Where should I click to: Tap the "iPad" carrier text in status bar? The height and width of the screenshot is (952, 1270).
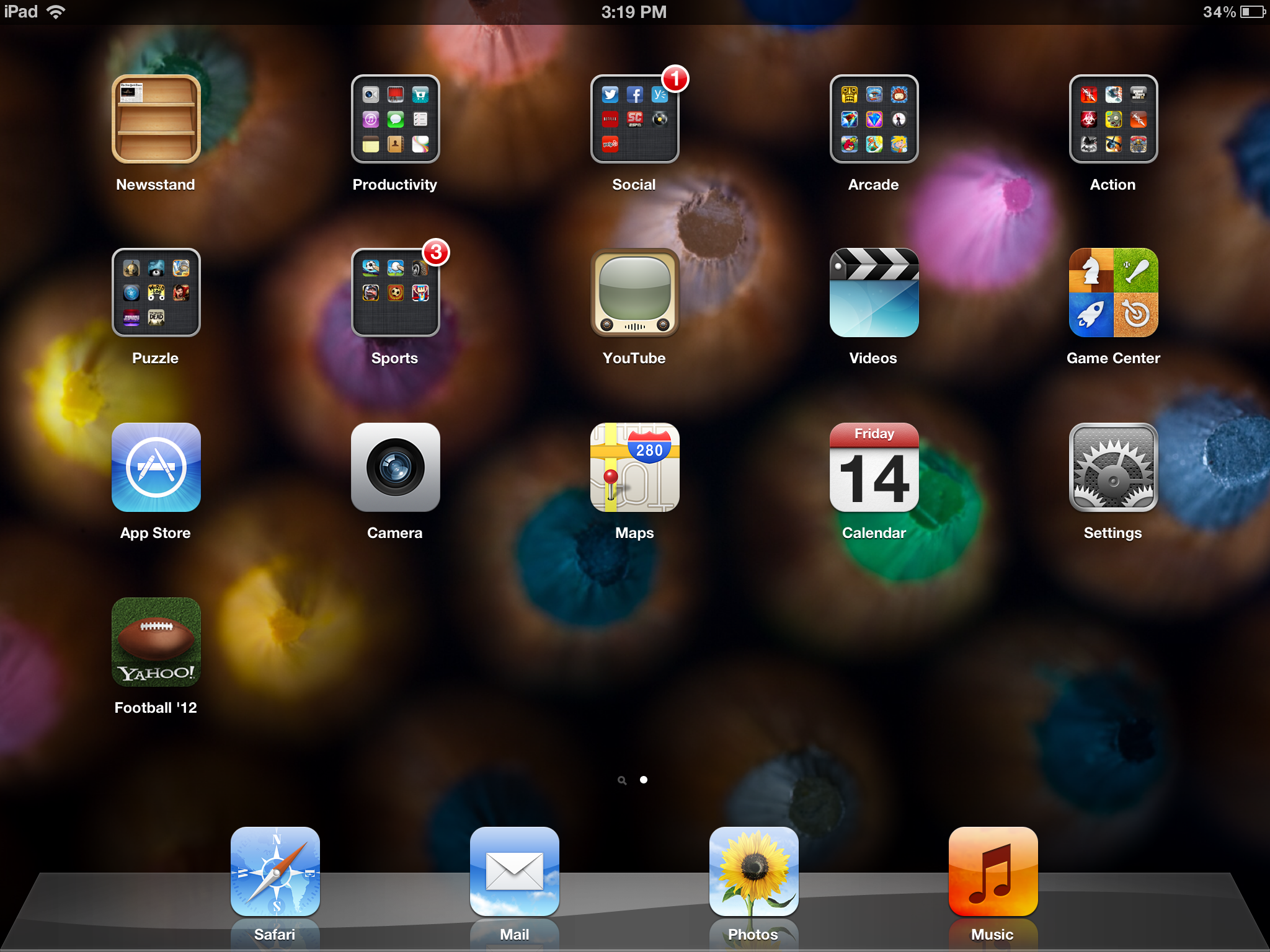pos(21,12)
